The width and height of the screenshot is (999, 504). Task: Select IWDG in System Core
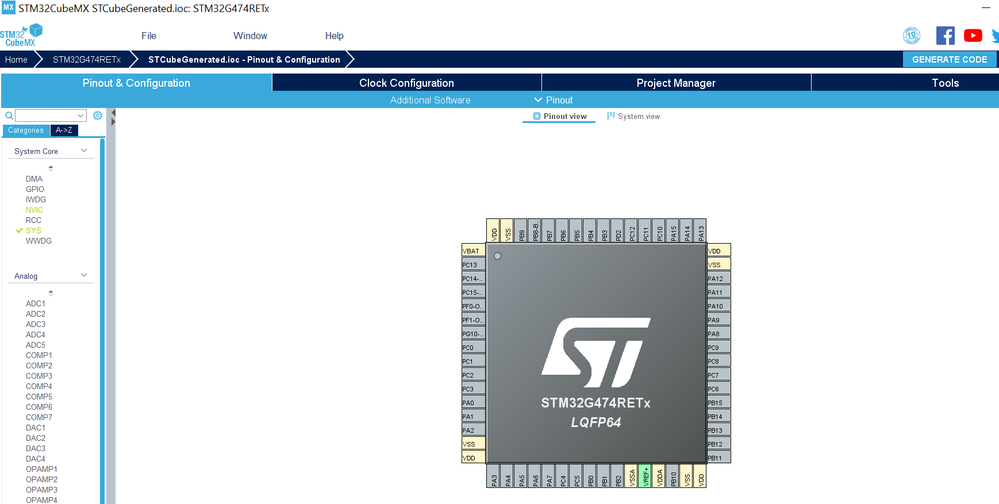click(x=36, y=199)
